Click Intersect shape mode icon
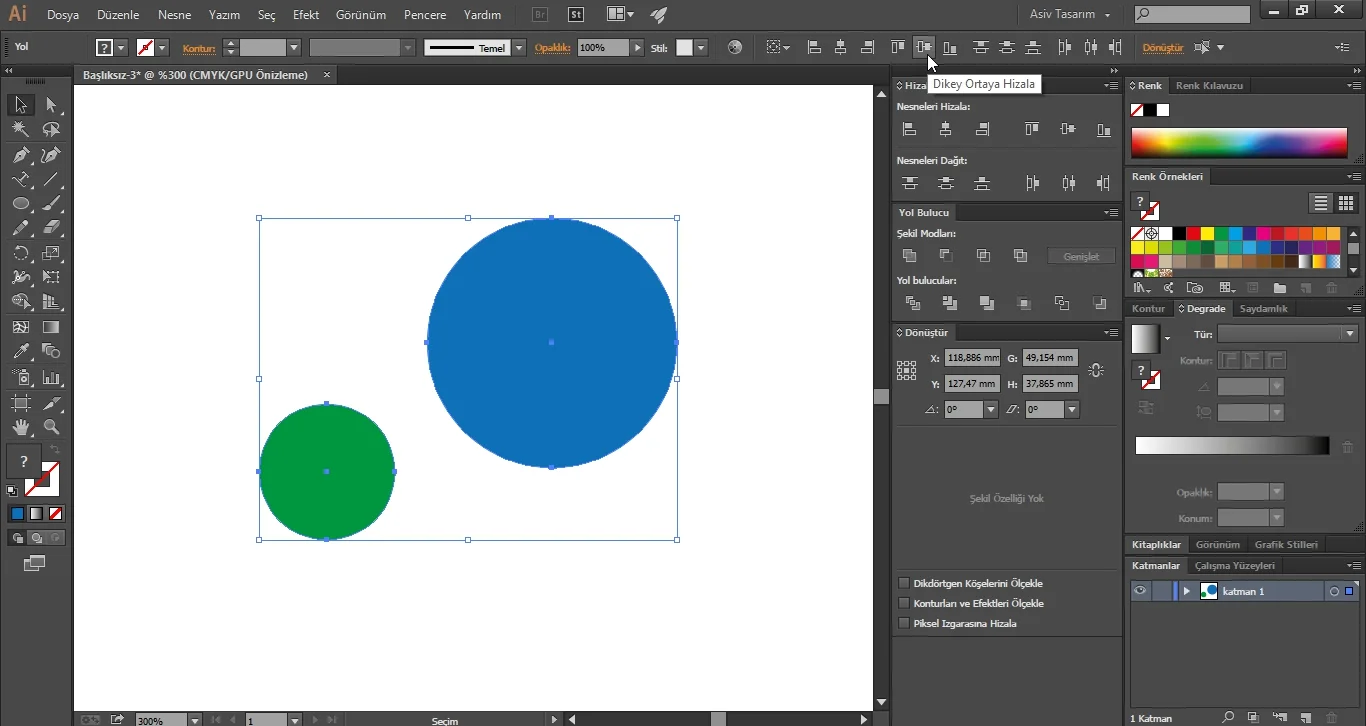 point(983,256)
